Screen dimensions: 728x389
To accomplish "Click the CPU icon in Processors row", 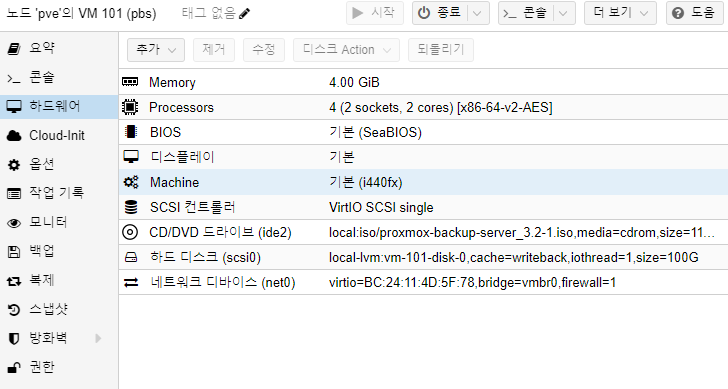I will pos(130,107).
